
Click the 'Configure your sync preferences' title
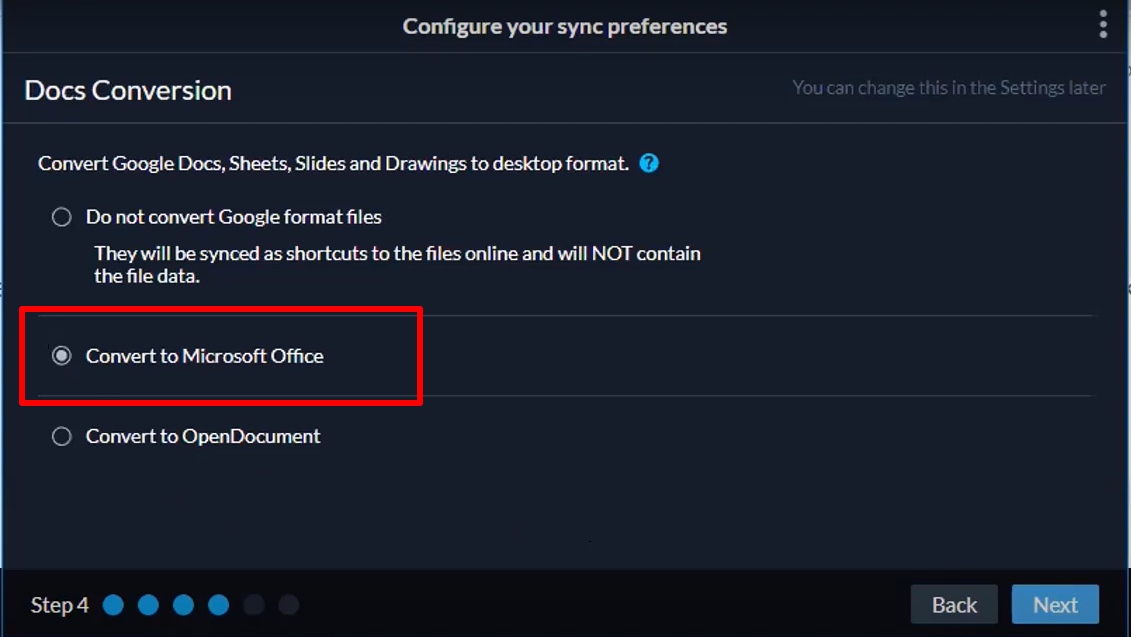pyautogui.click(x=565, y=26)
